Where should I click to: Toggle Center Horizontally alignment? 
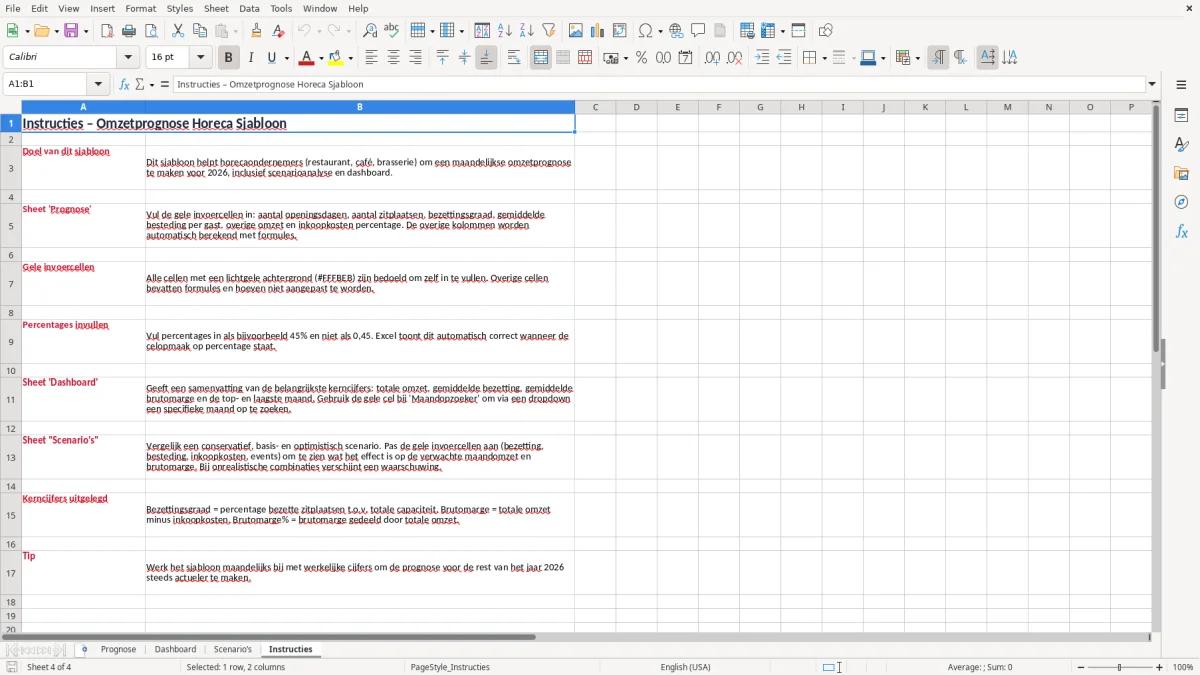393,58
